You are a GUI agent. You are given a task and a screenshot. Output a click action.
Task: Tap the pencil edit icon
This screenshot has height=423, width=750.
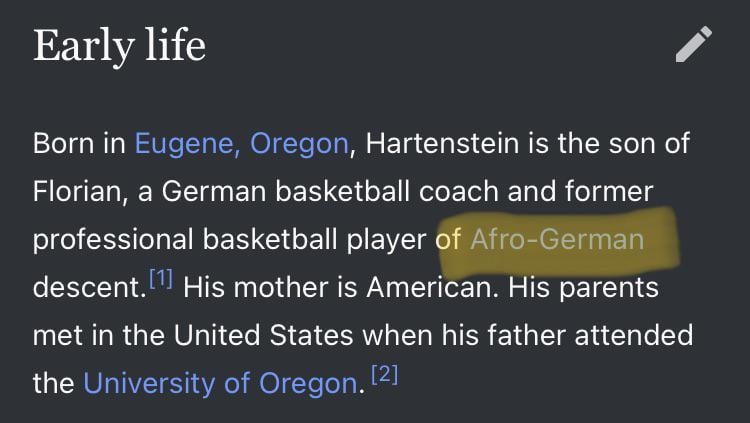tap(693, 45)
